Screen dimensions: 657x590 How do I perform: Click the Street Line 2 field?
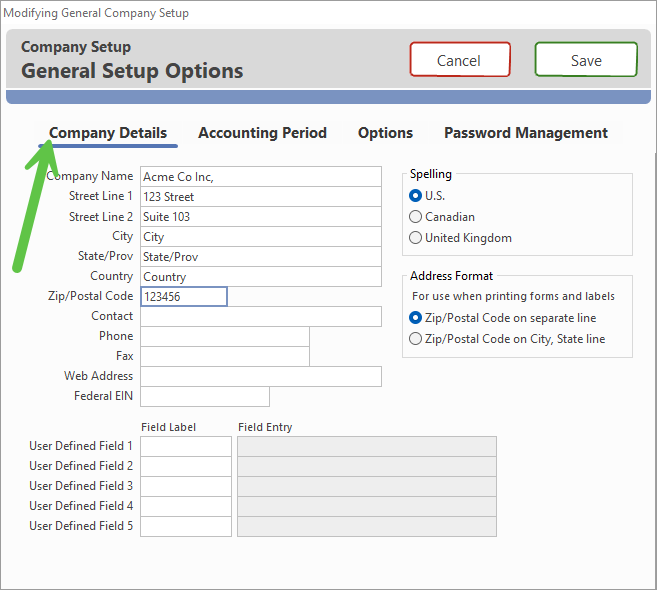coord(261,217)
